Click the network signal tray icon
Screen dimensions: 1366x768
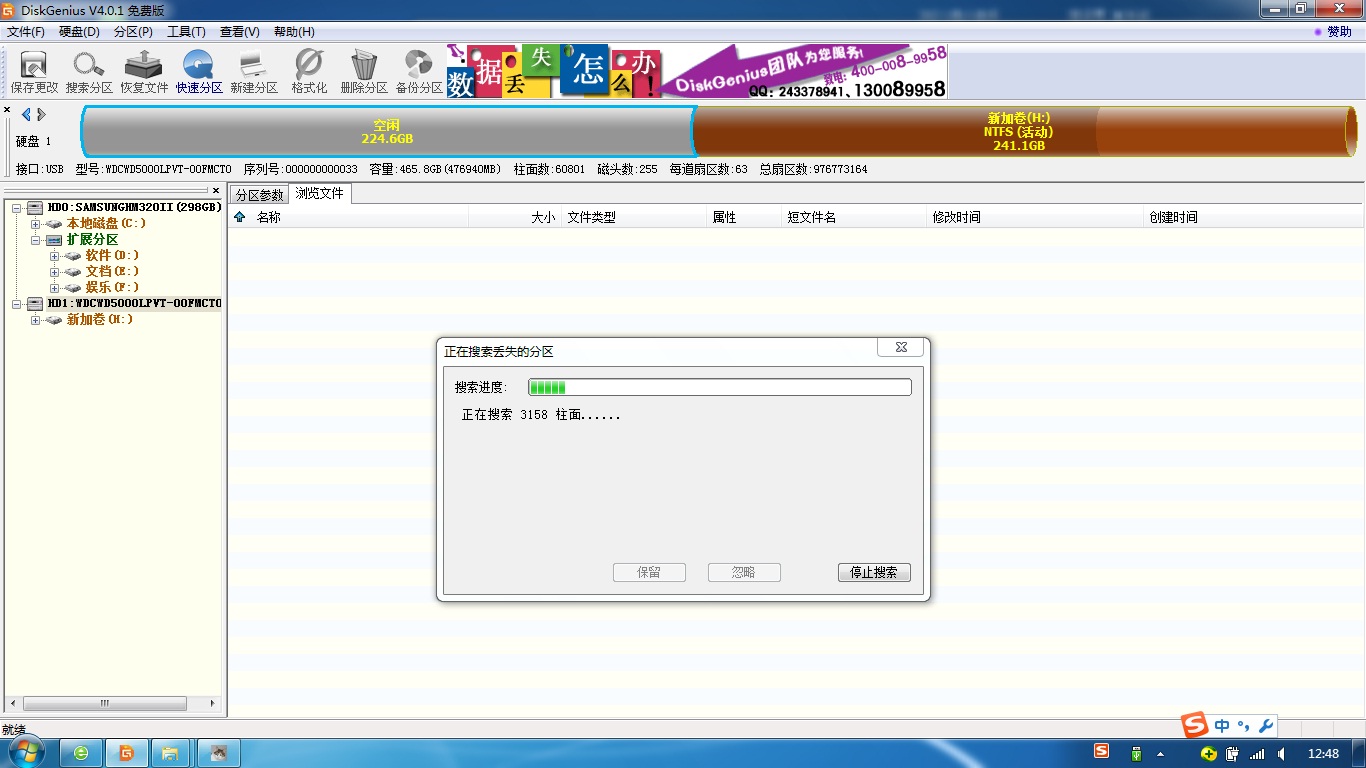(1257, 753)
